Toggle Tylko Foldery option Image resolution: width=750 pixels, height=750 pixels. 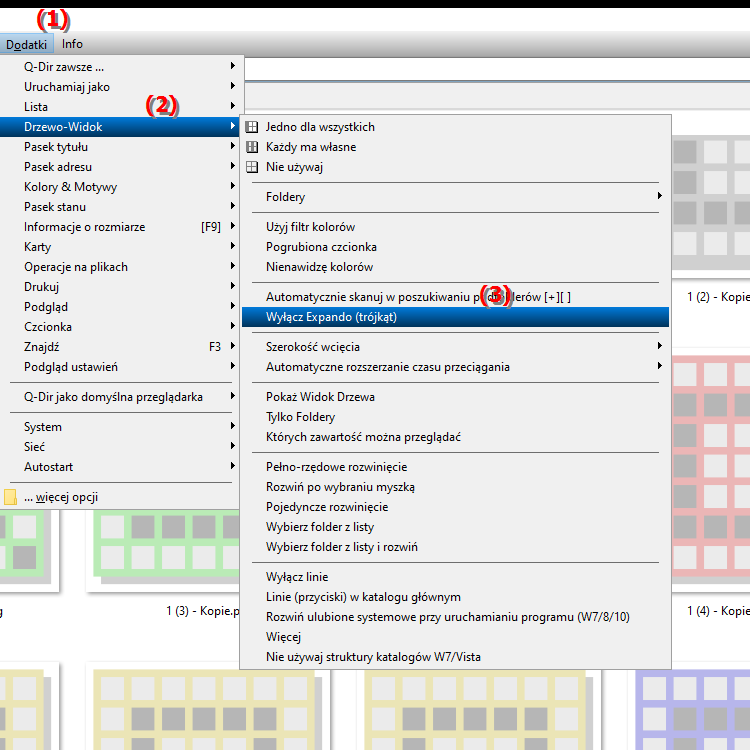455,417
